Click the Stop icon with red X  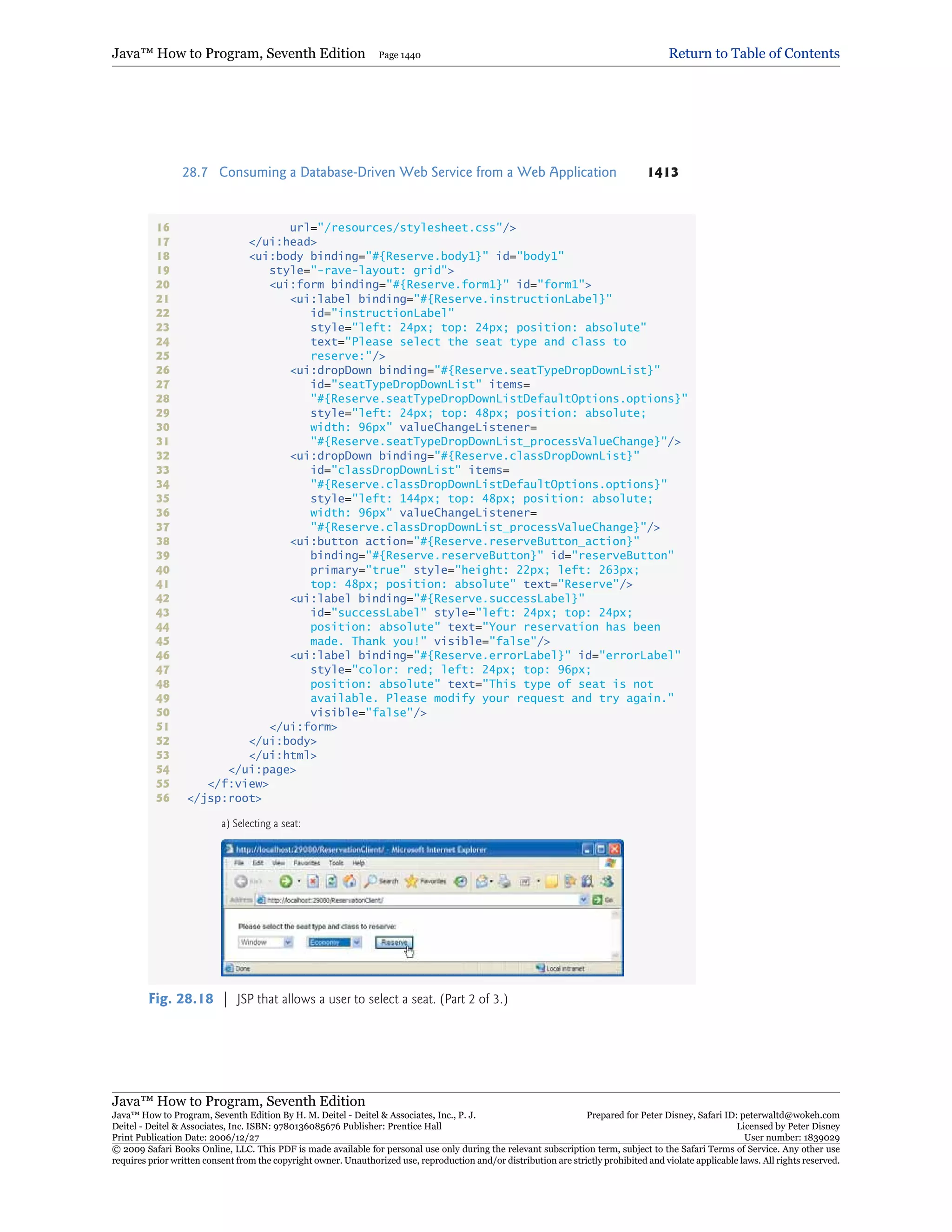(x=314, y=881)
